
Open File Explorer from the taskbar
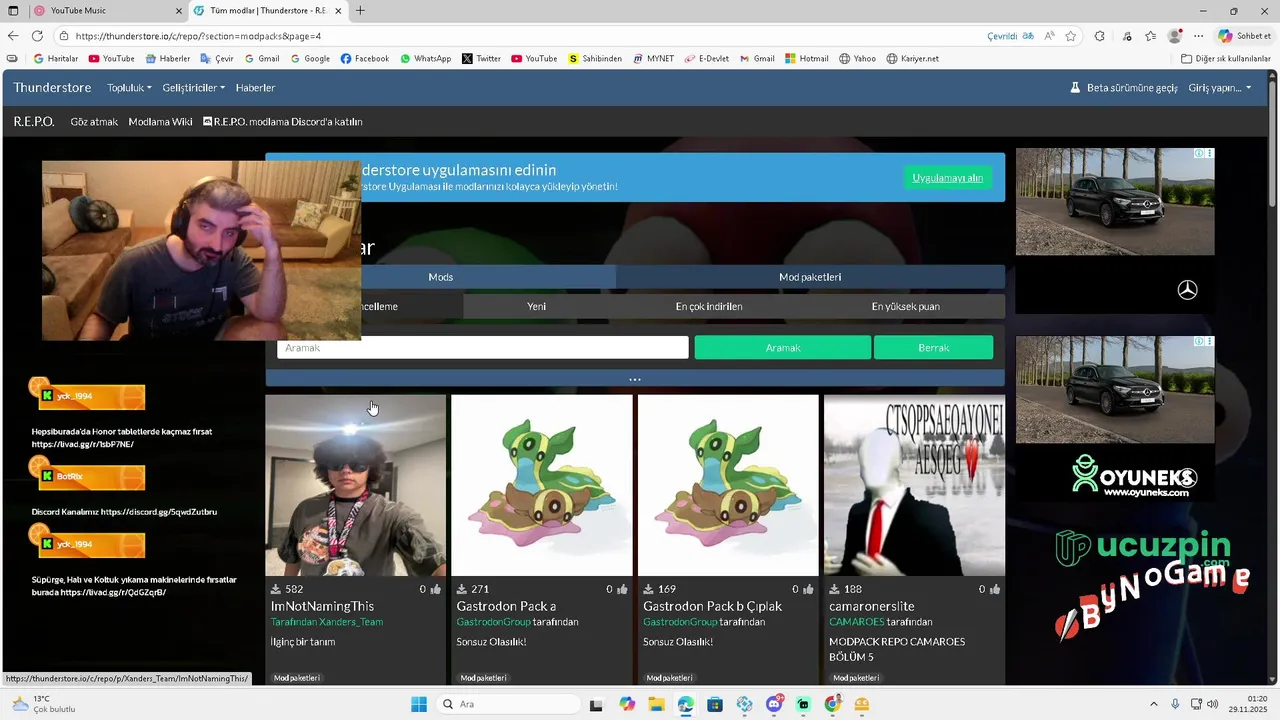(656, 704)
